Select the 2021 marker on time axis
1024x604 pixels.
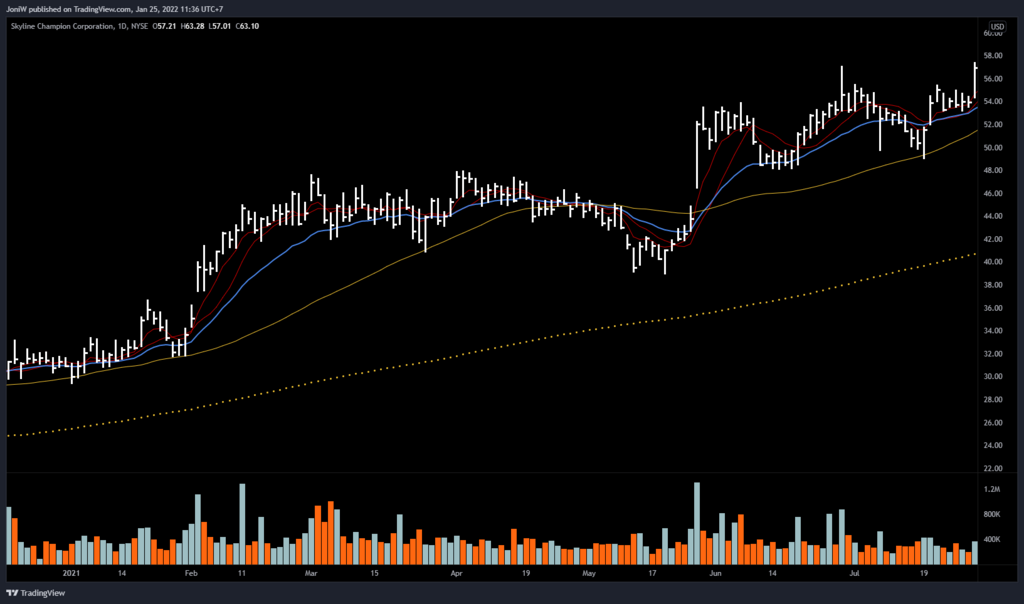(x=71, y=574)
